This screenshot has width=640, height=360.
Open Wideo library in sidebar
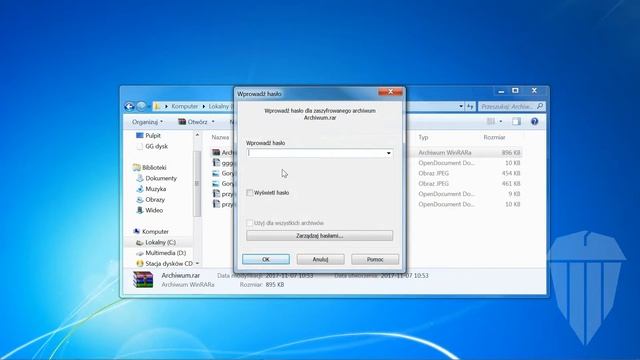coord(154,210)
